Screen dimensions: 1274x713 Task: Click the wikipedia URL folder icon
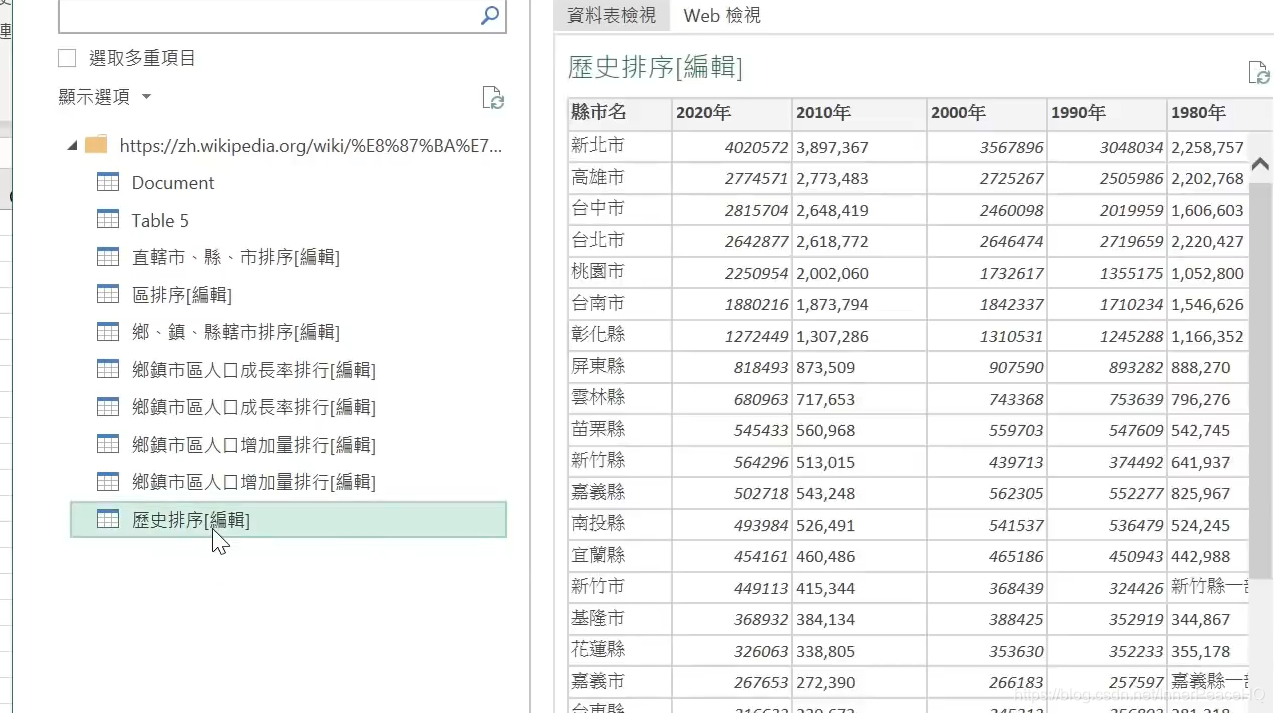coord(96,145)
